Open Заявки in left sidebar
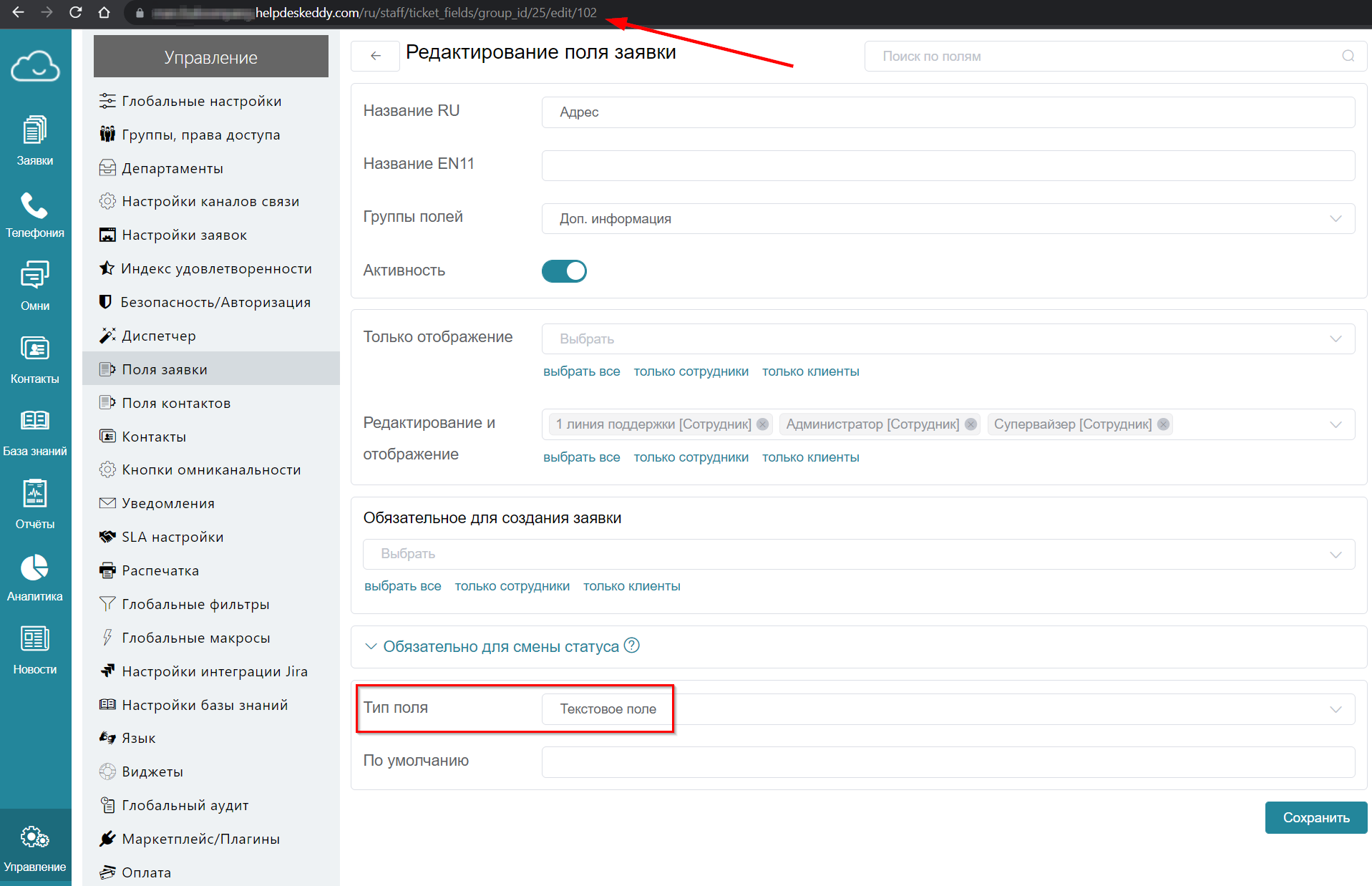Viewport: 1372px width, 886px height. coord(35,141)
